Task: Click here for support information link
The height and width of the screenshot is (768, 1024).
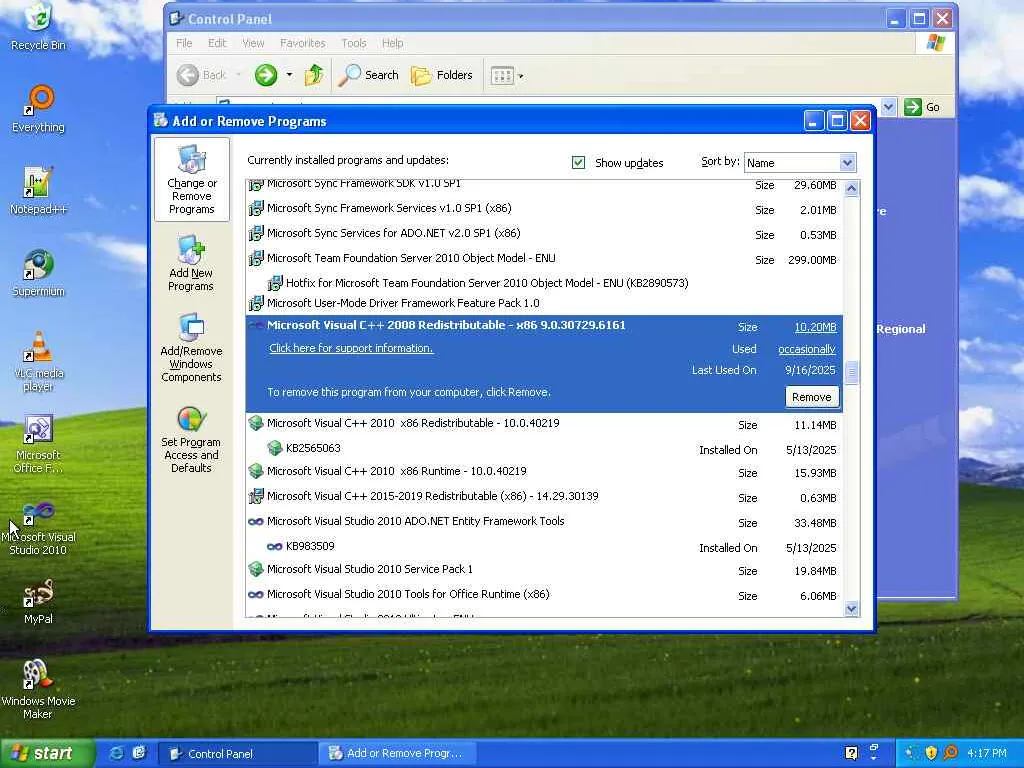Action: pyautogui.click(x=351, y=348)
